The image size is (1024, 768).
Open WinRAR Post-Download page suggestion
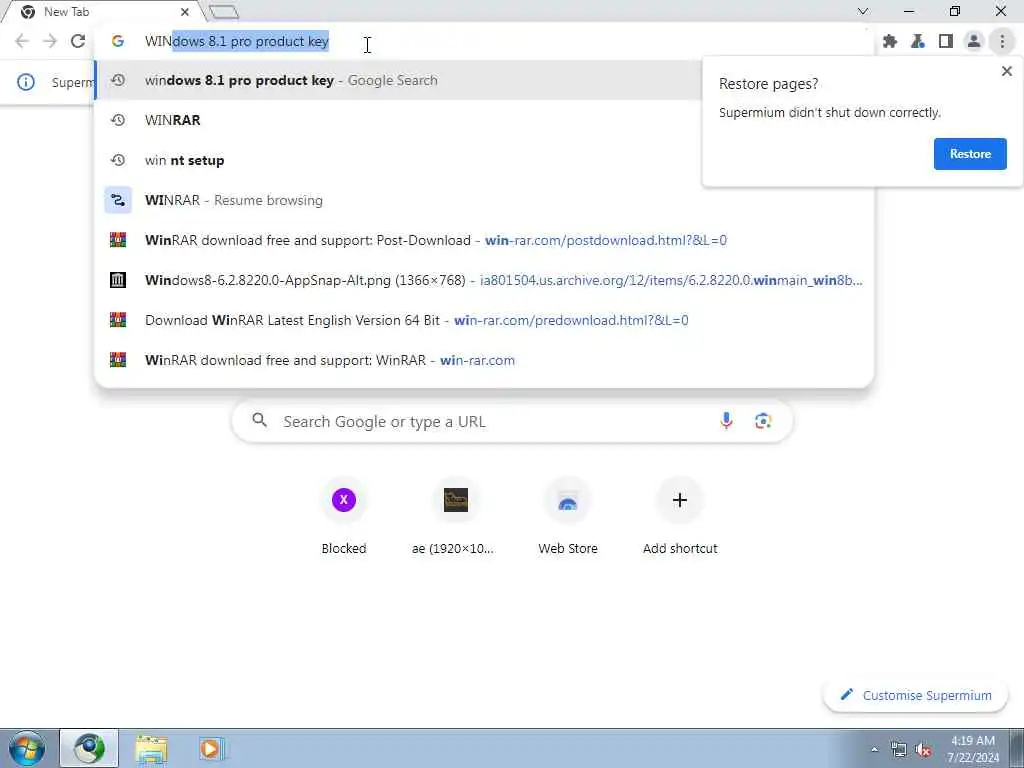coord(484,240)
